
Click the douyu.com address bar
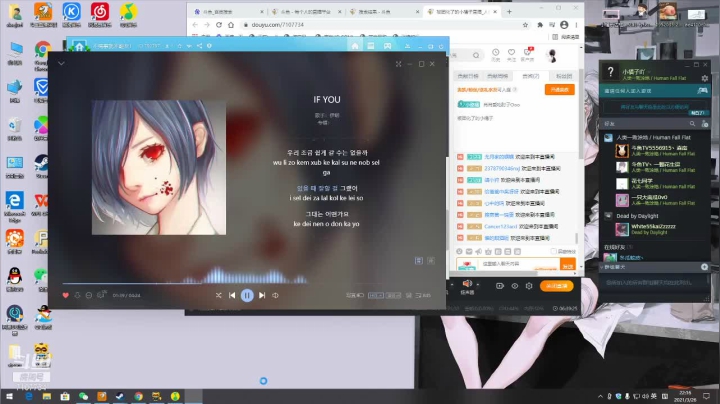(x=386, y=25)
